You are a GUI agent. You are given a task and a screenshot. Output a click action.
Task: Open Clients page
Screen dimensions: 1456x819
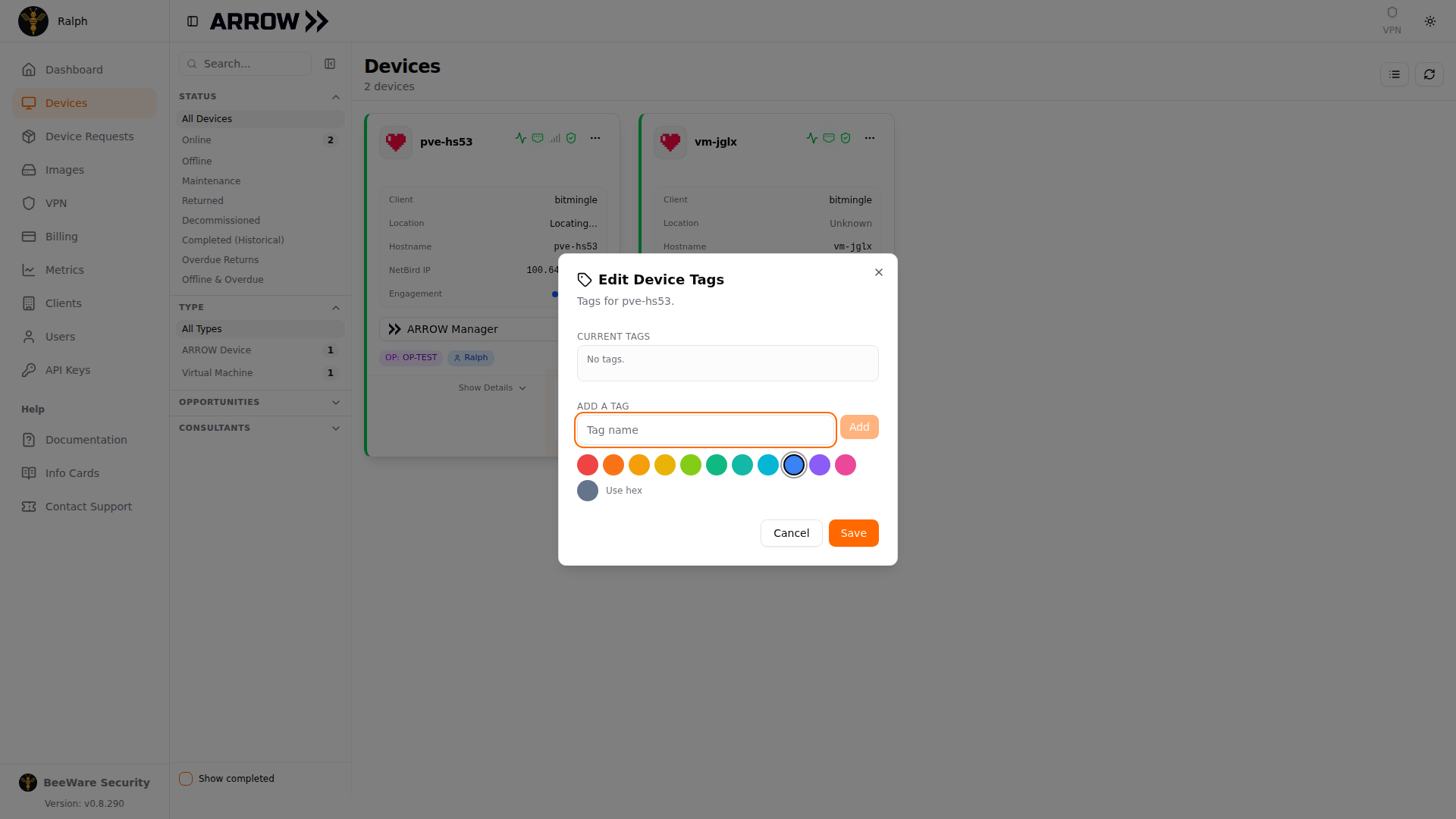point(84,303)
